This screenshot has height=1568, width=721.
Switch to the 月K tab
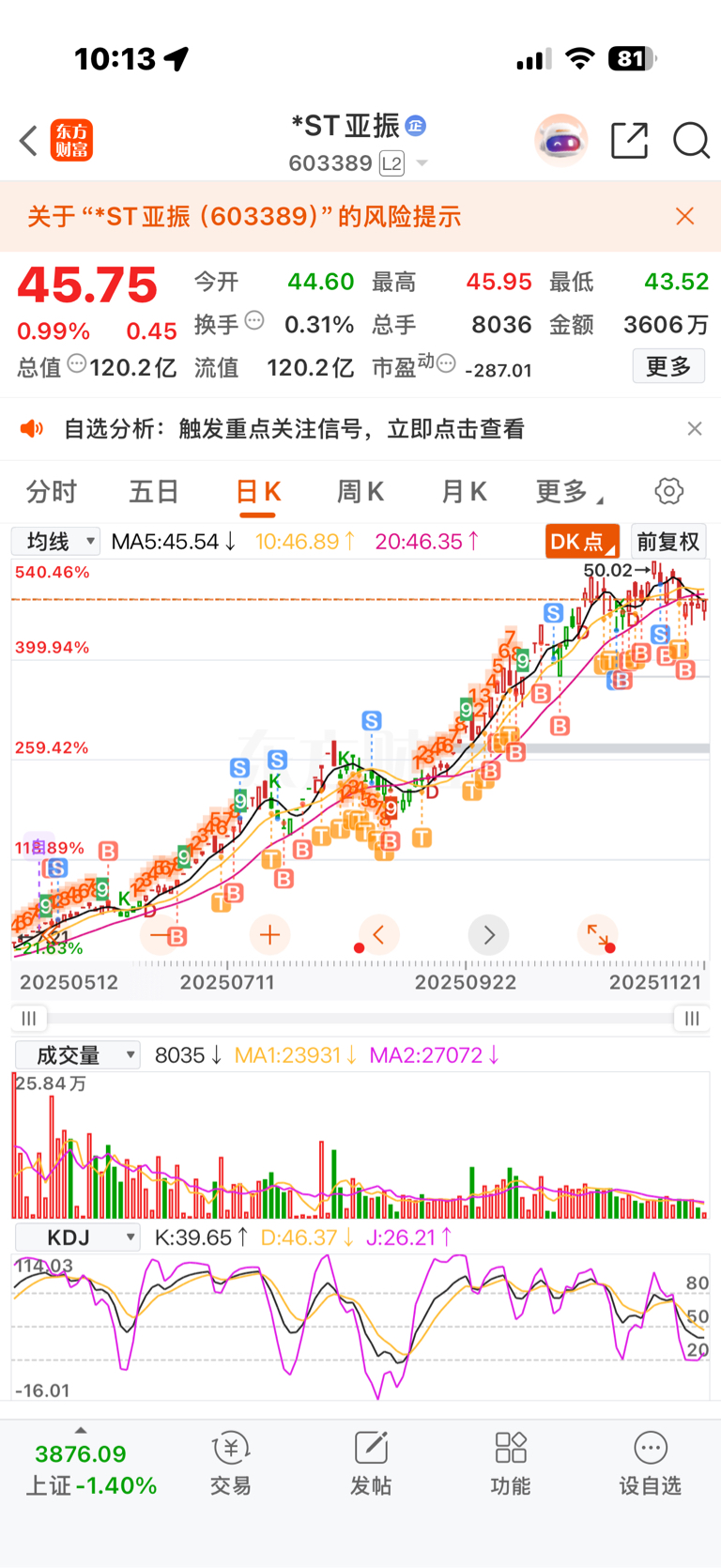coord(464,491)
